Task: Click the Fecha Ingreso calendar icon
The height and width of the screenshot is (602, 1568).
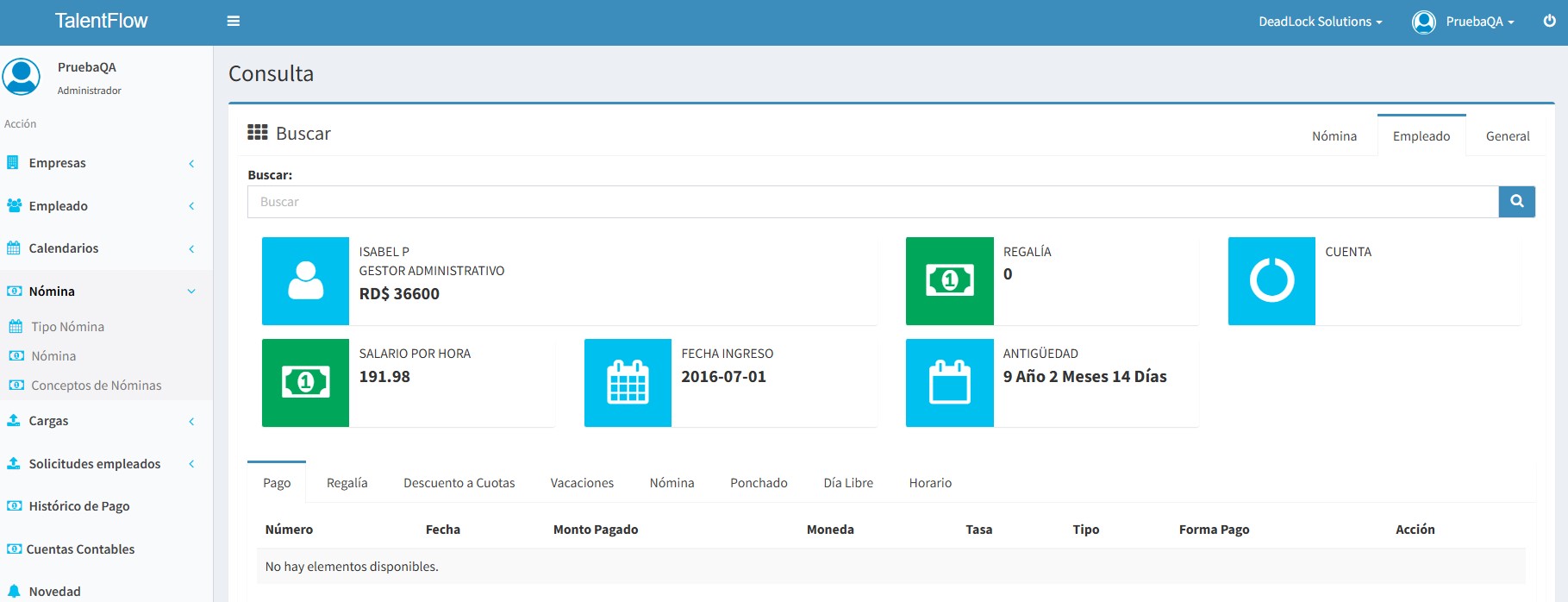Action: (628, 383)
